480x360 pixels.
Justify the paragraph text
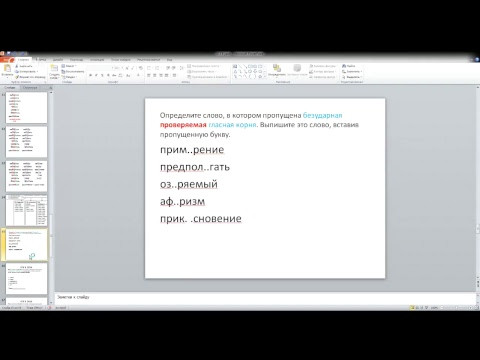coord(167,75)
